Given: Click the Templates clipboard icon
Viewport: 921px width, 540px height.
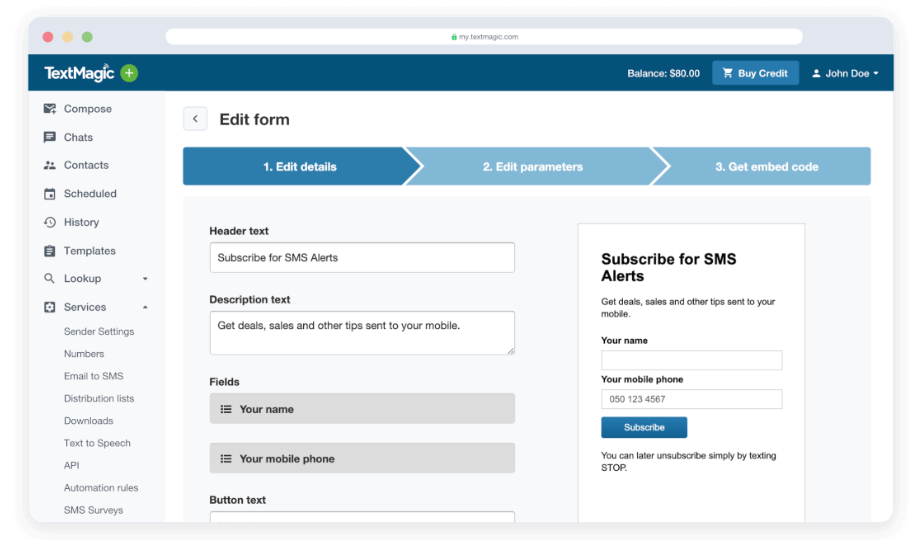Looking at the screenshot, I should (x=50, y=251).
